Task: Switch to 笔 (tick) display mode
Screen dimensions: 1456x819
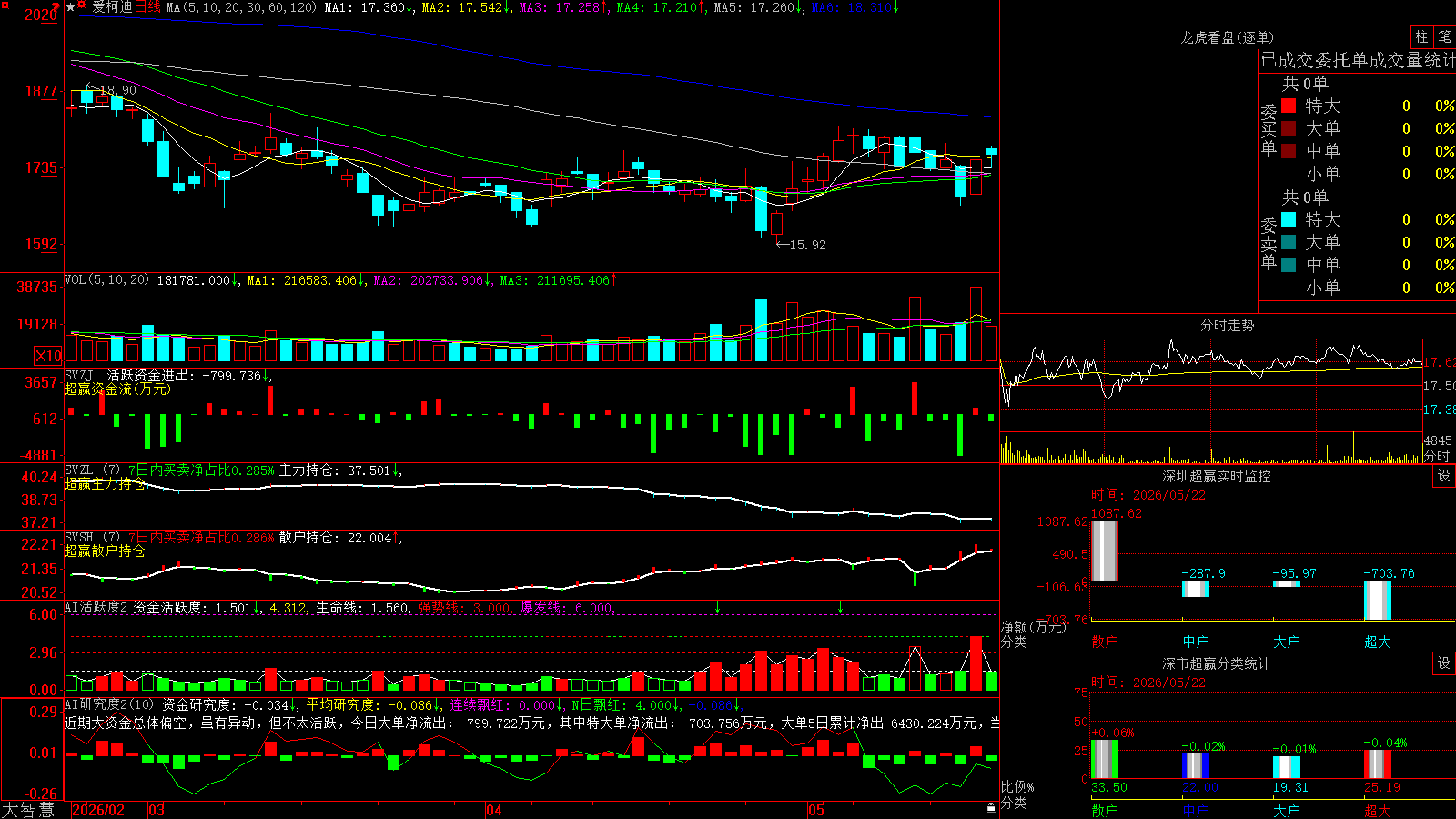Action: click(1444, 37)
